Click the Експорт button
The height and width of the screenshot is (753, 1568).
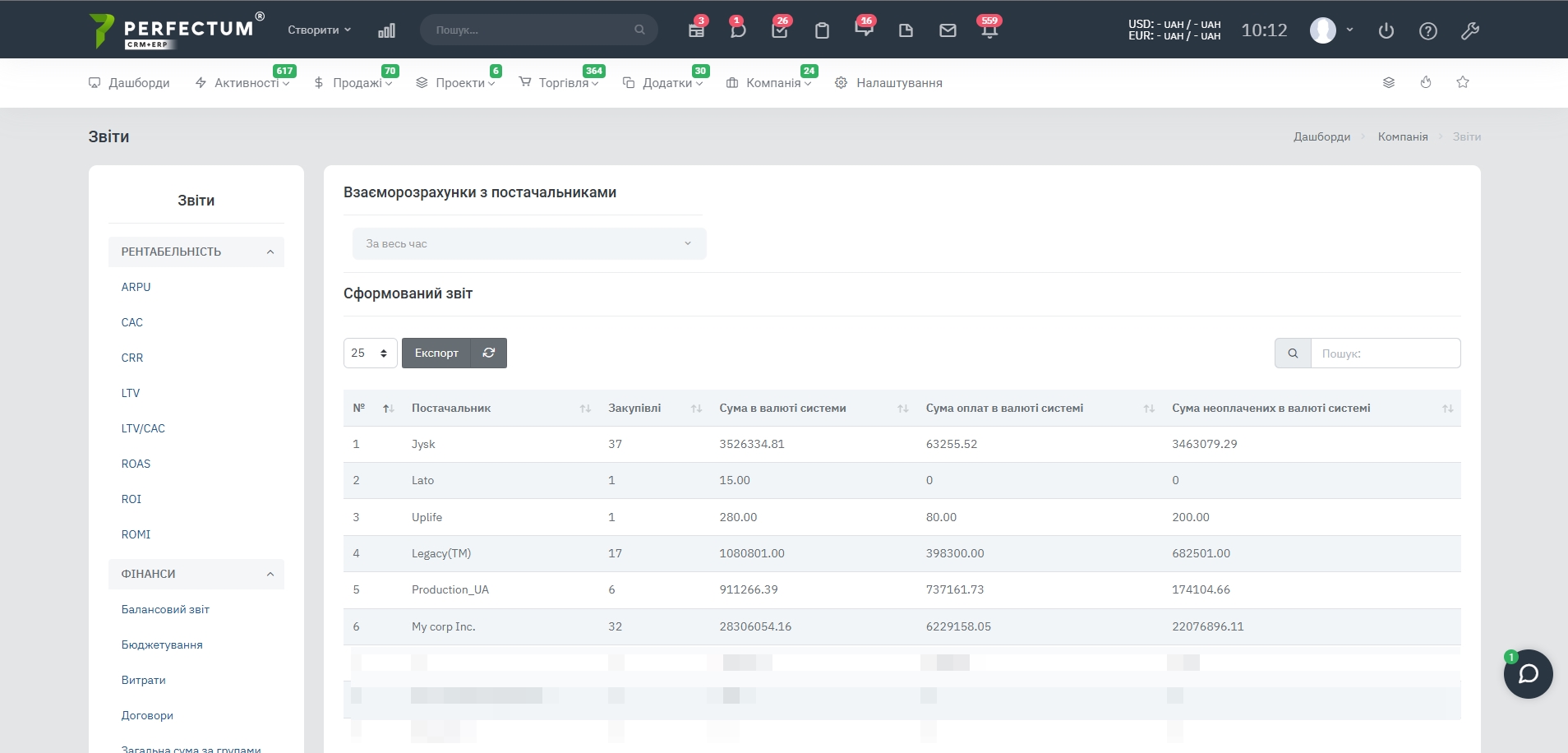[x=436, y=353]
